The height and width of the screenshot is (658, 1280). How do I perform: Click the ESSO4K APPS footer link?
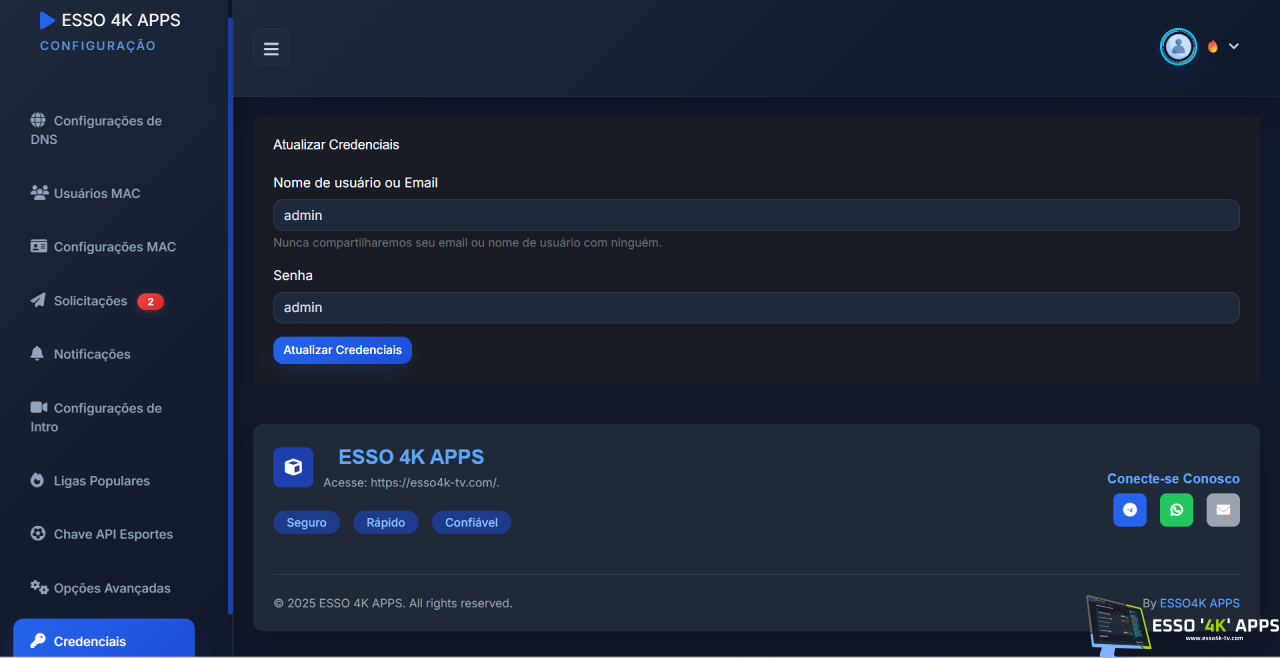pyautogui.click(x=1199, y=603)
